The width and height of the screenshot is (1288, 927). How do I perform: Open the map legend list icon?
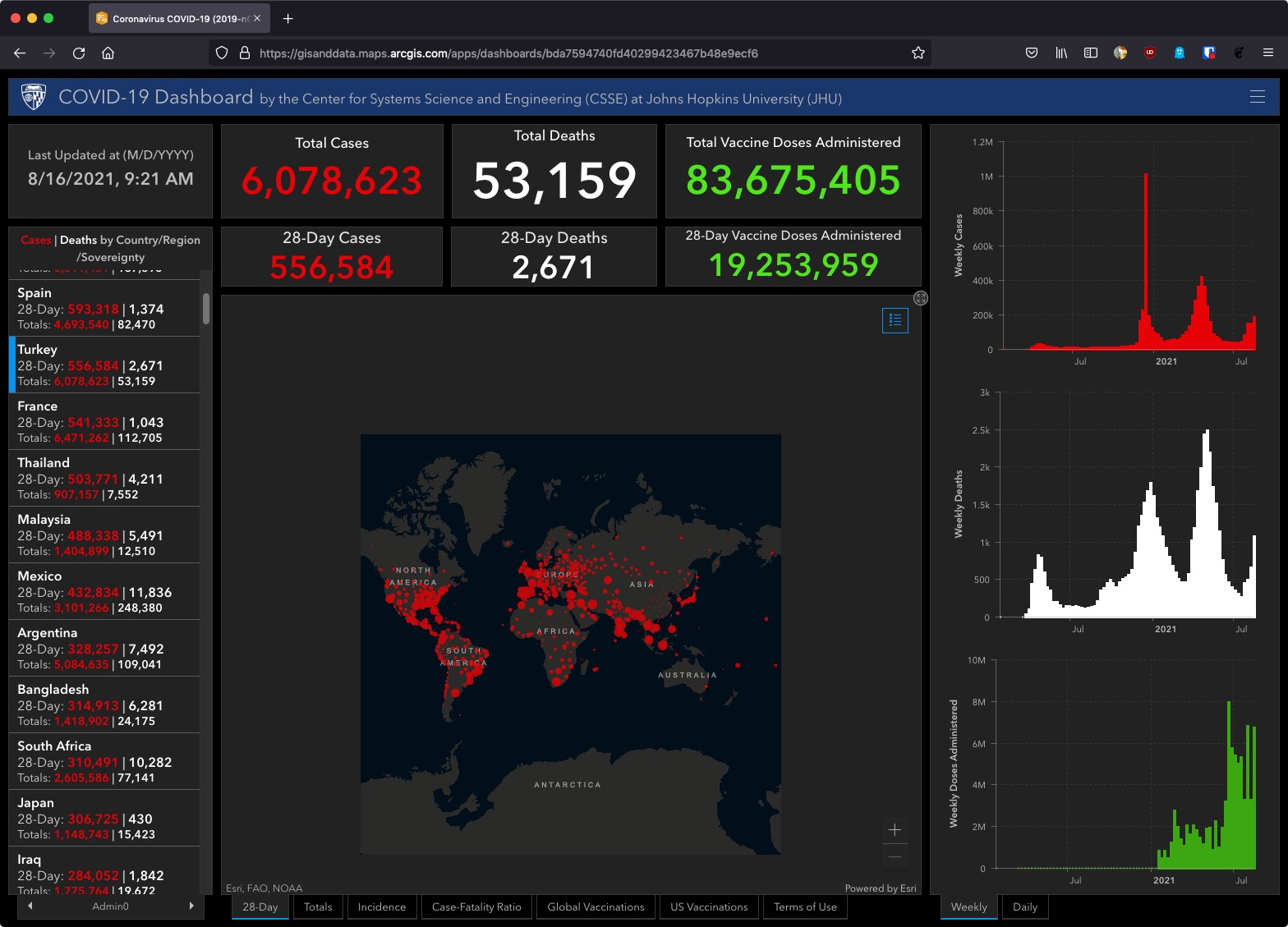pos(895,319)
